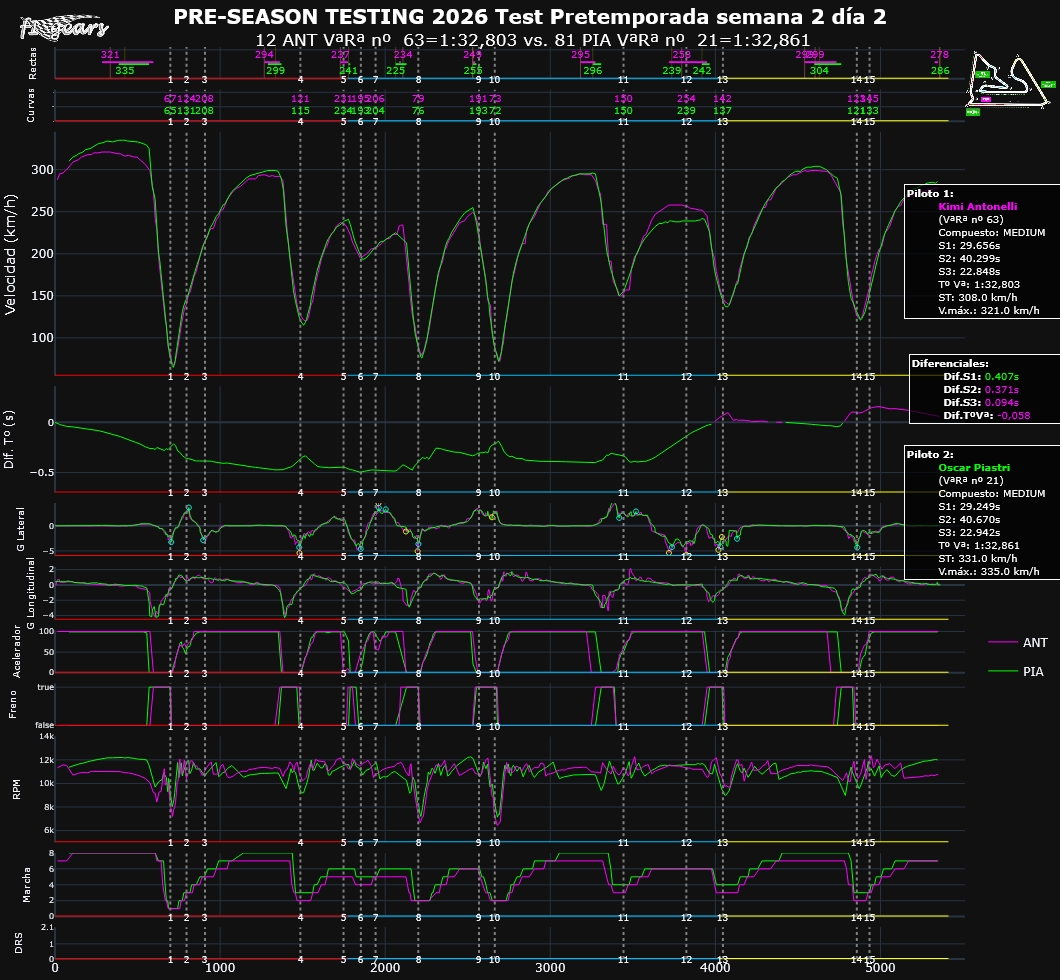The height and width of the screenshot is (980, 1060).
Task: Click the Diferenciales header
Action: click(950, 364)
